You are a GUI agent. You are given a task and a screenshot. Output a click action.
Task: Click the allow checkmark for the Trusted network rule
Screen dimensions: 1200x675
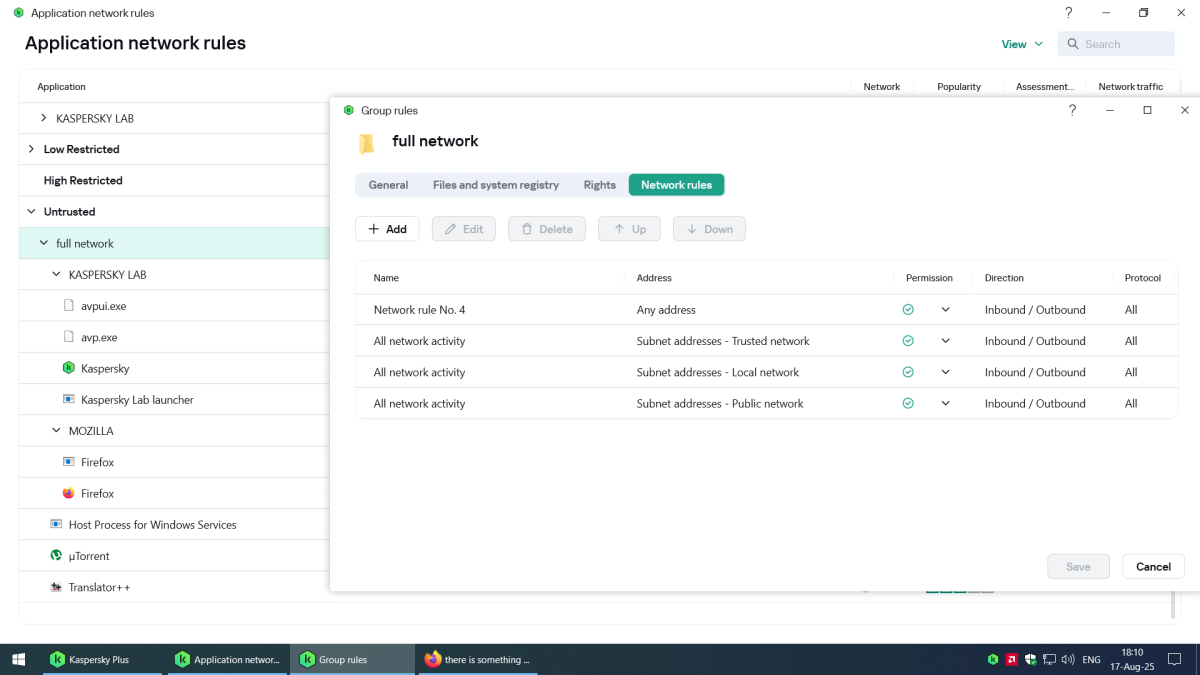[x=908, y=341]
